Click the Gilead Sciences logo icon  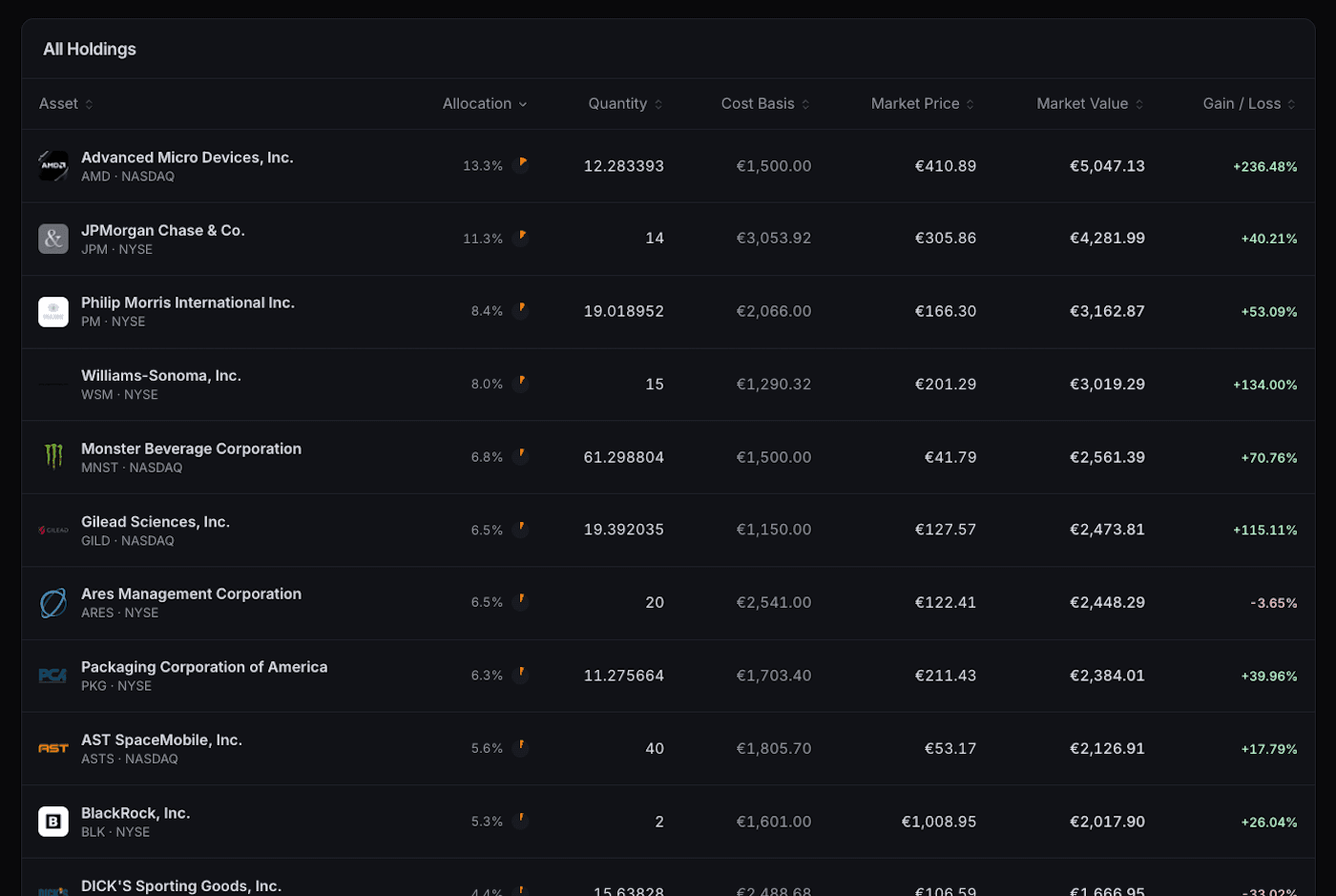[x=53, y=530]
